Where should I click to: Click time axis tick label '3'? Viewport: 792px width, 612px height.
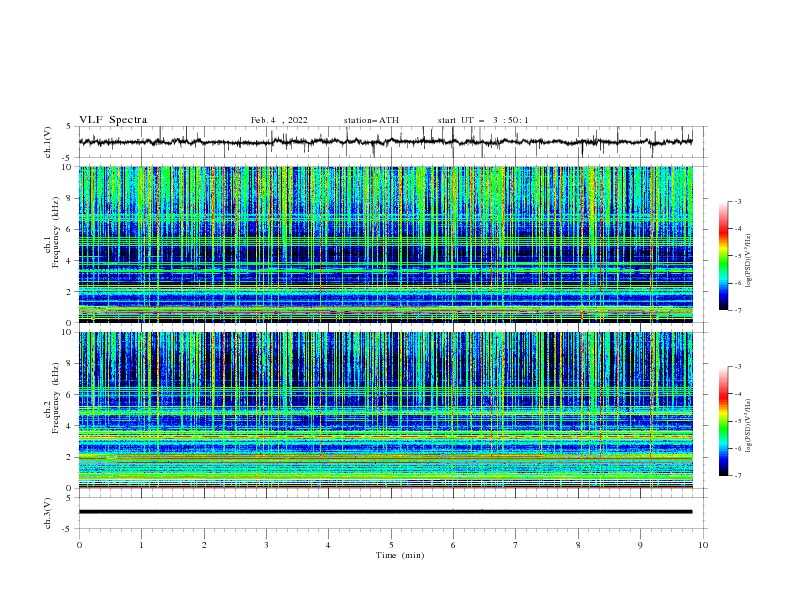click(266, 545)
